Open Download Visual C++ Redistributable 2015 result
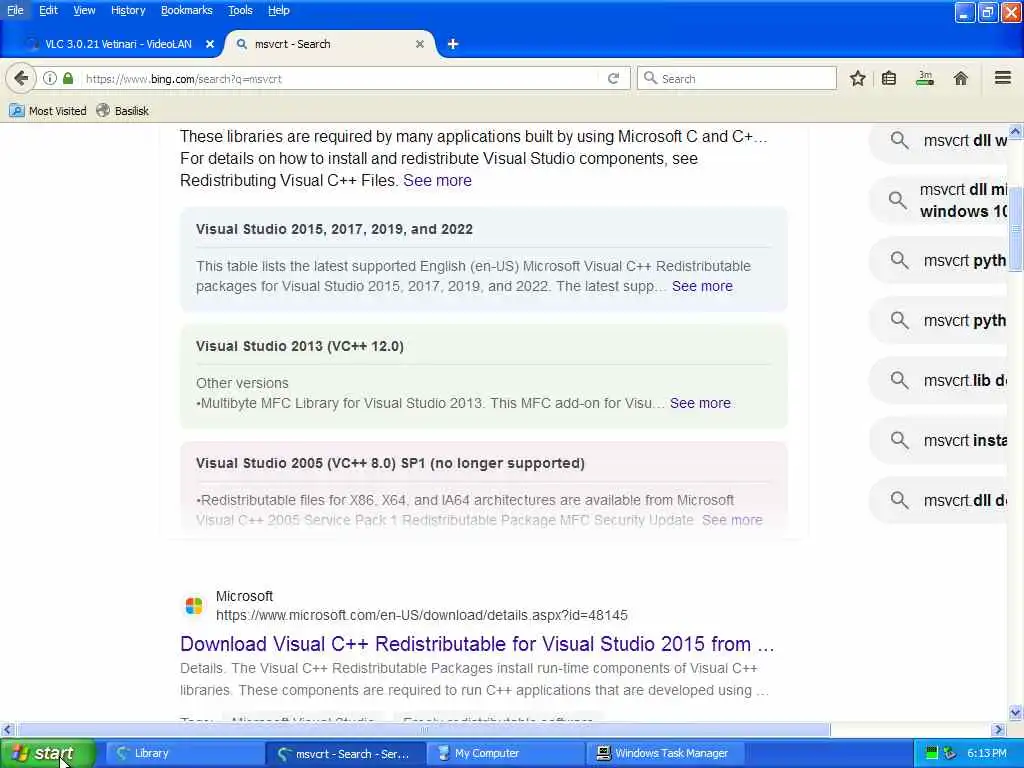This screenshot has width=1024, height=768. (x=477, y=644)
